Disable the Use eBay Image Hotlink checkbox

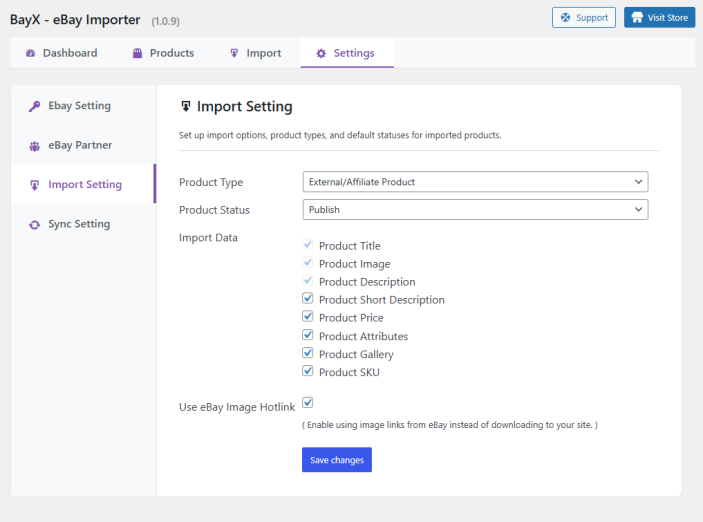308,403
